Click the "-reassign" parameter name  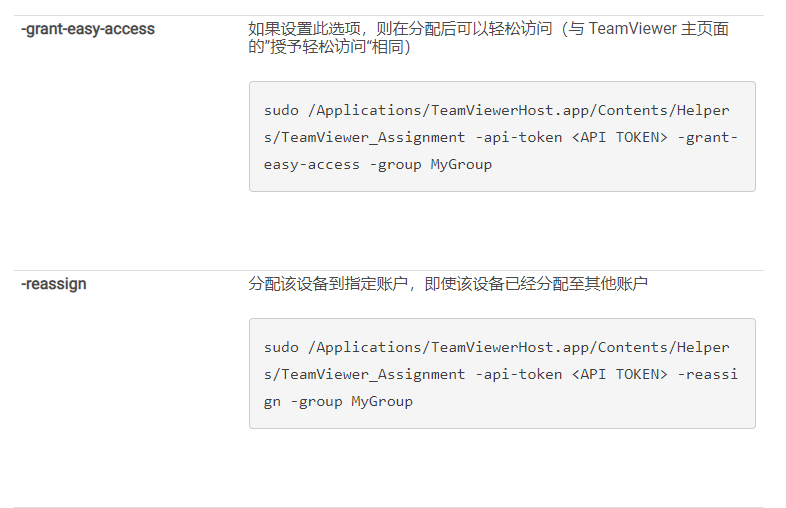[54, 284]
